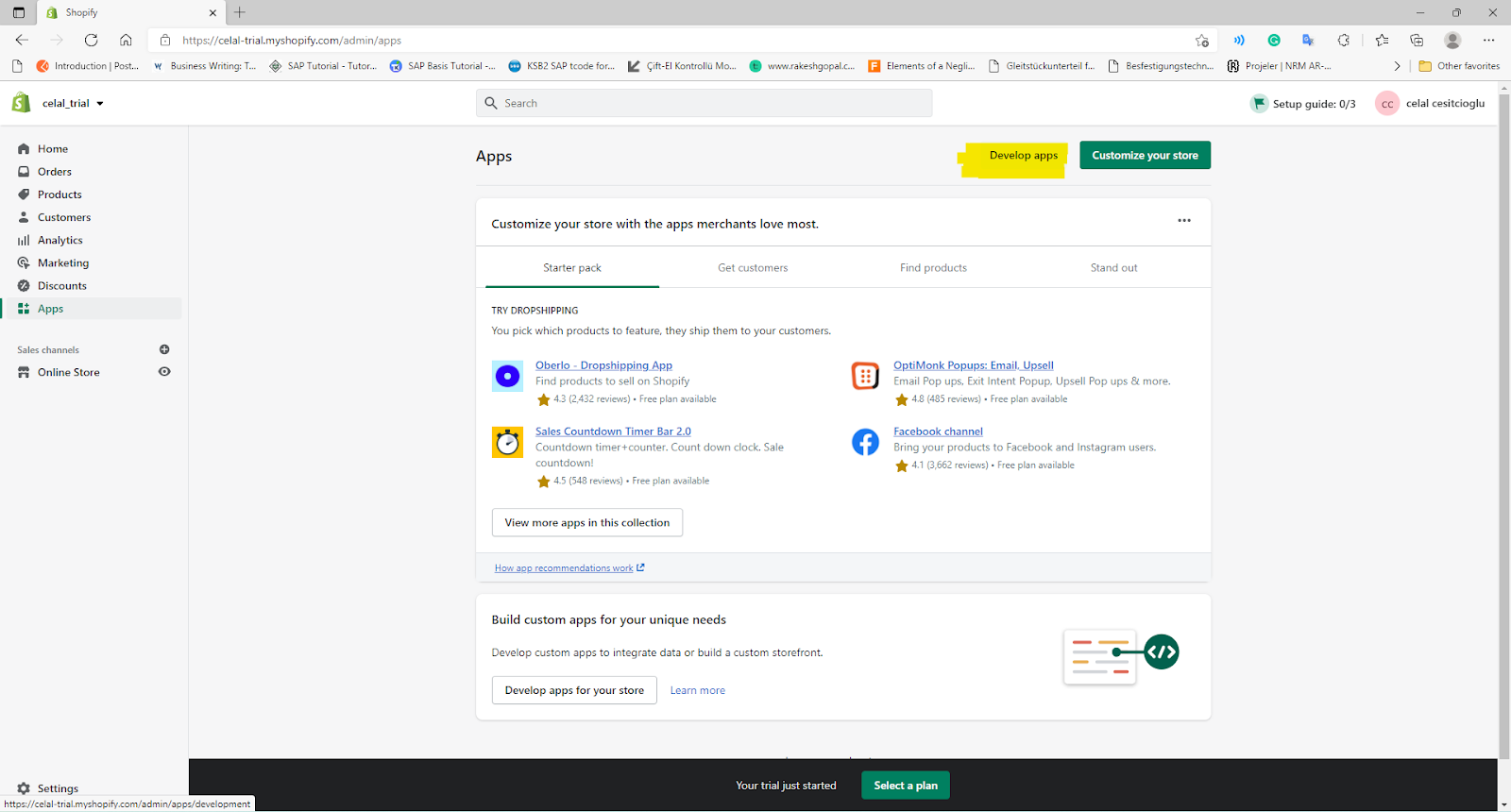Click Develop apps for your store
1511x812 pixels.
point(574,690)
